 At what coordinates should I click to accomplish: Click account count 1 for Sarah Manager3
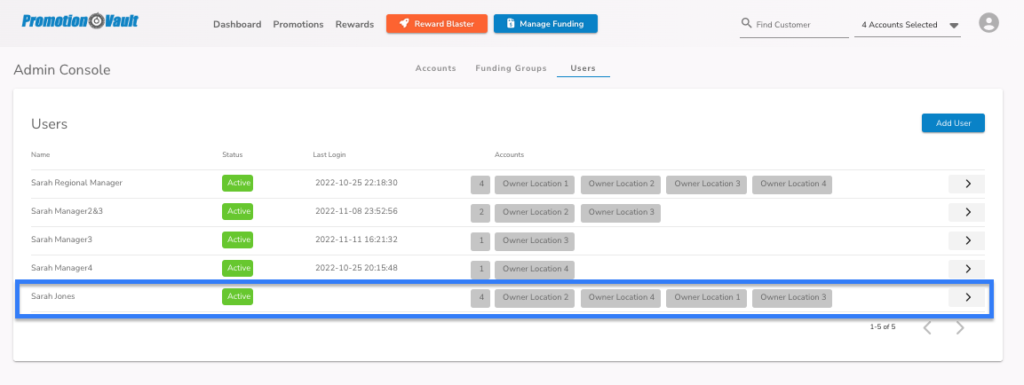pyautogui.click(x=481, y=241)
